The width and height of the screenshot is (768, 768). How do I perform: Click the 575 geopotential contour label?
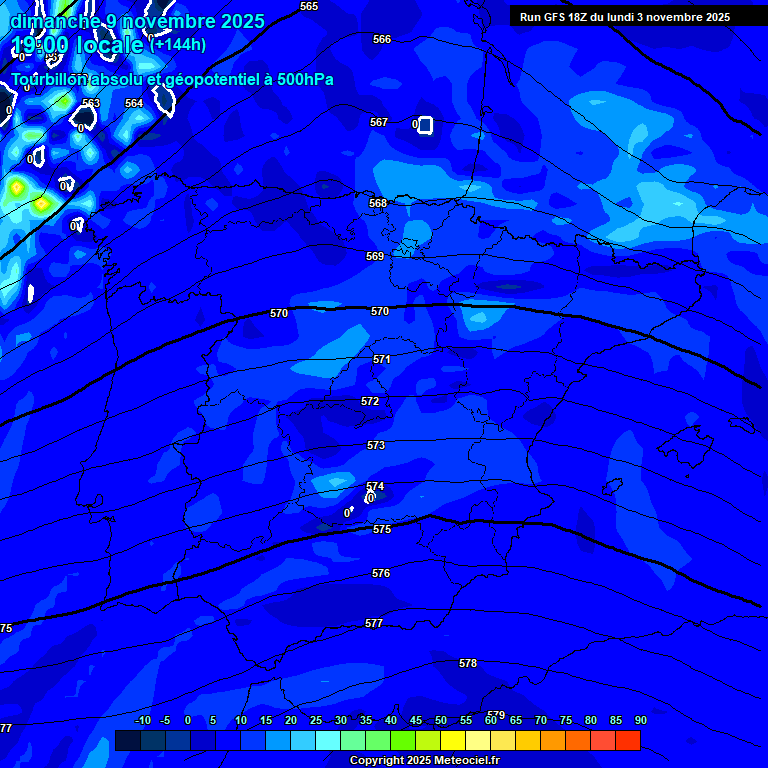point(382,529)
